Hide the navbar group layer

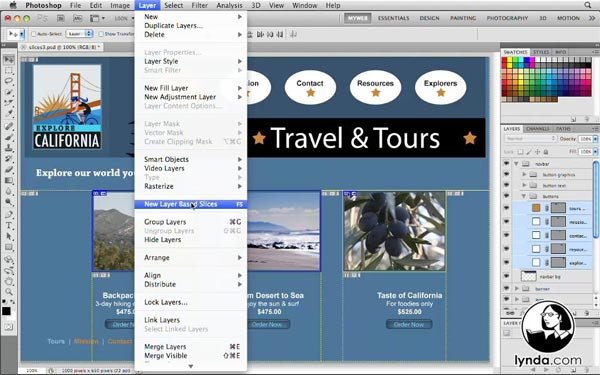(507, 163)
